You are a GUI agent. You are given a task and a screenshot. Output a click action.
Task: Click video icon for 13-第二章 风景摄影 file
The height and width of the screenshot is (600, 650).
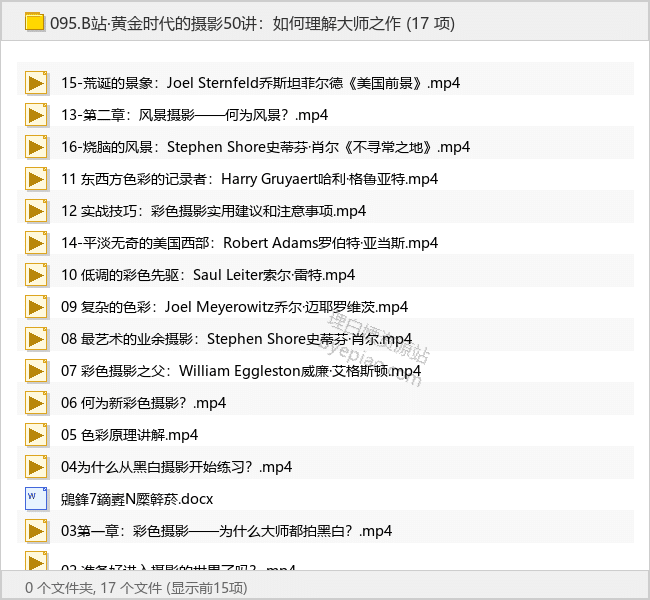point(36,115)
